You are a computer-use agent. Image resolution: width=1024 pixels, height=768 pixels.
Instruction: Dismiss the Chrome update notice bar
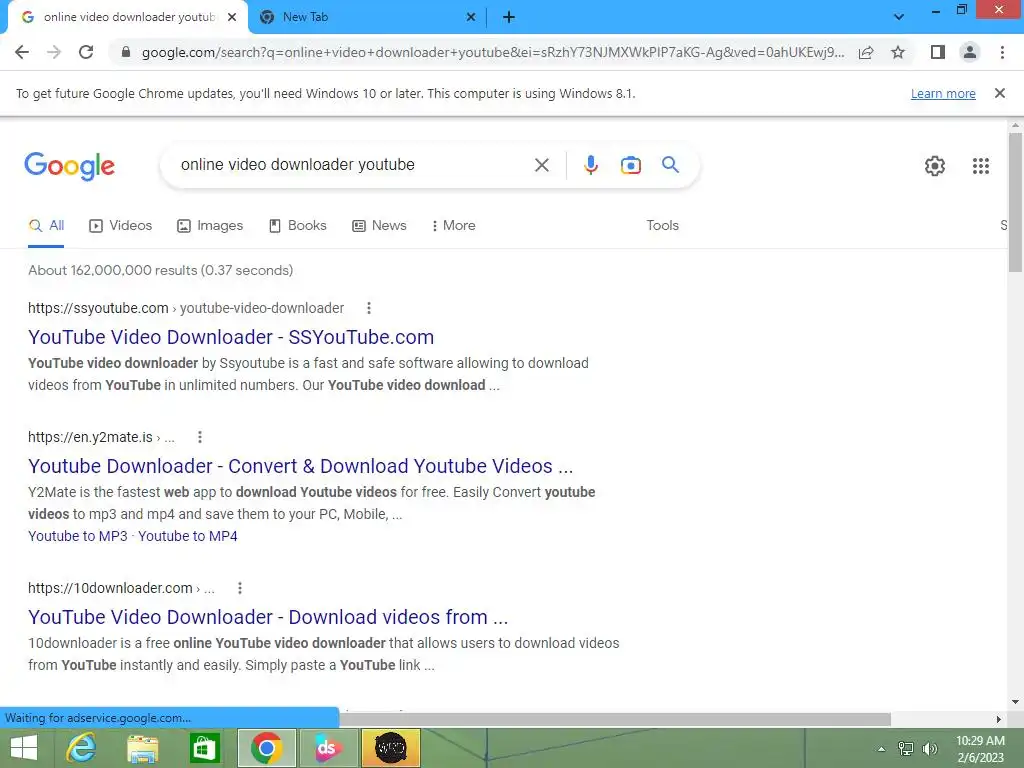point(999,93)
